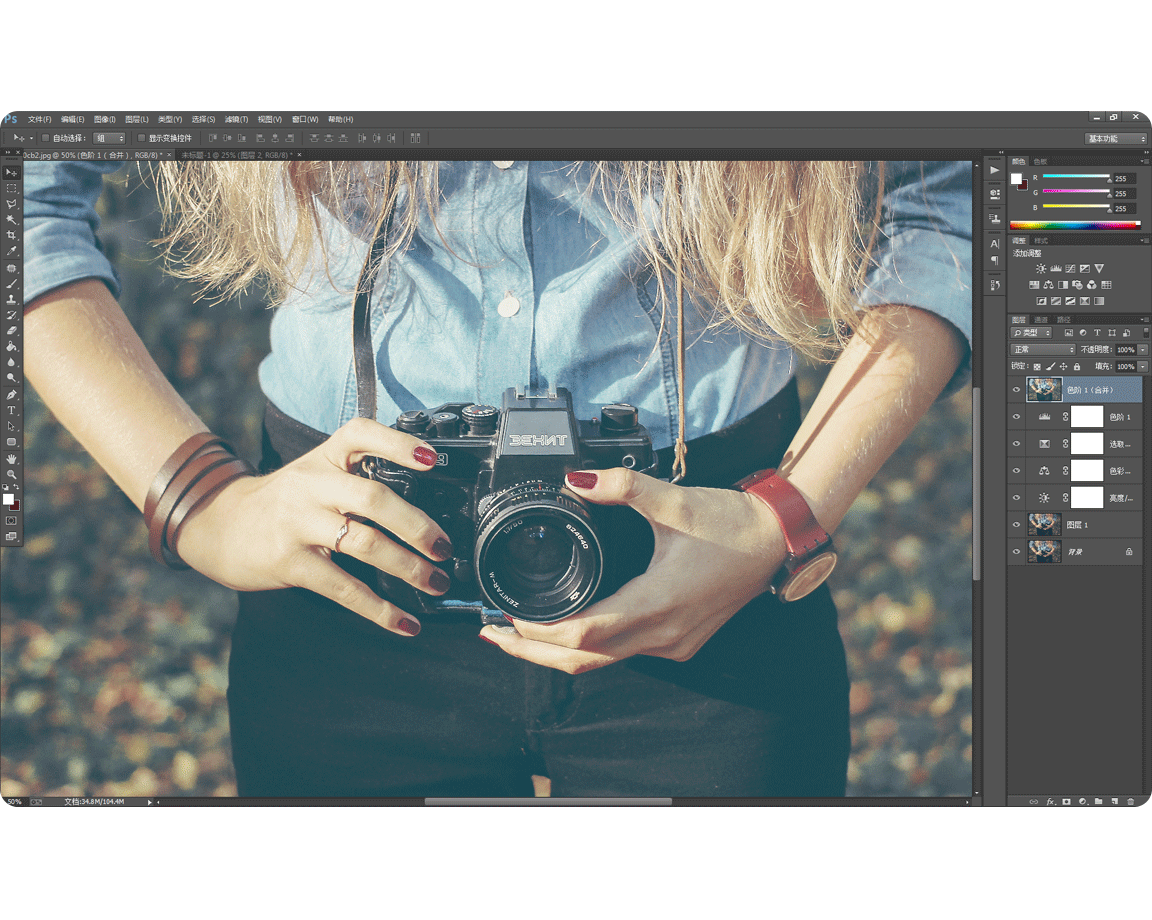
Task: Click the new adjustment layer button
Action: [1082, 802]
